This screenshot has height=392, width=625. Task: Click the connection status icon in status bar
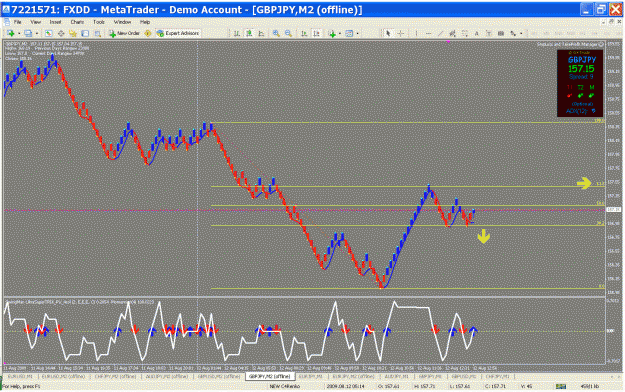[x=561, y=386]
